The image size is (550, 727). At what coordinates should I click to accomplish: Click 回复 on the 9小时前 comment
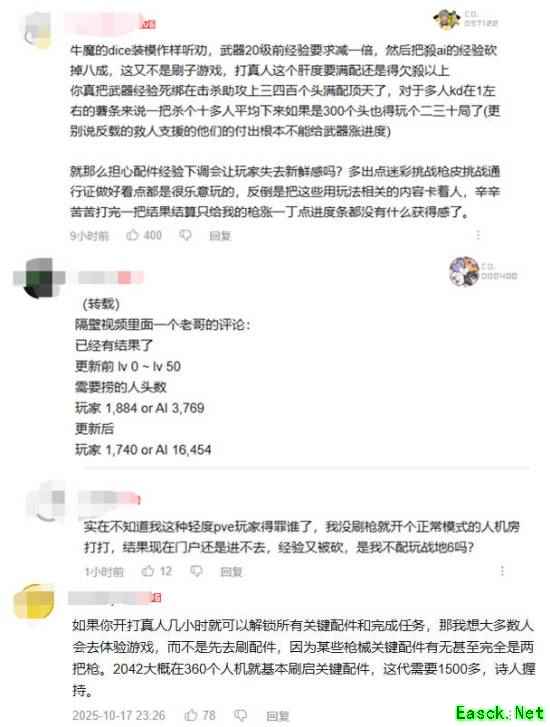pos(220,236)
